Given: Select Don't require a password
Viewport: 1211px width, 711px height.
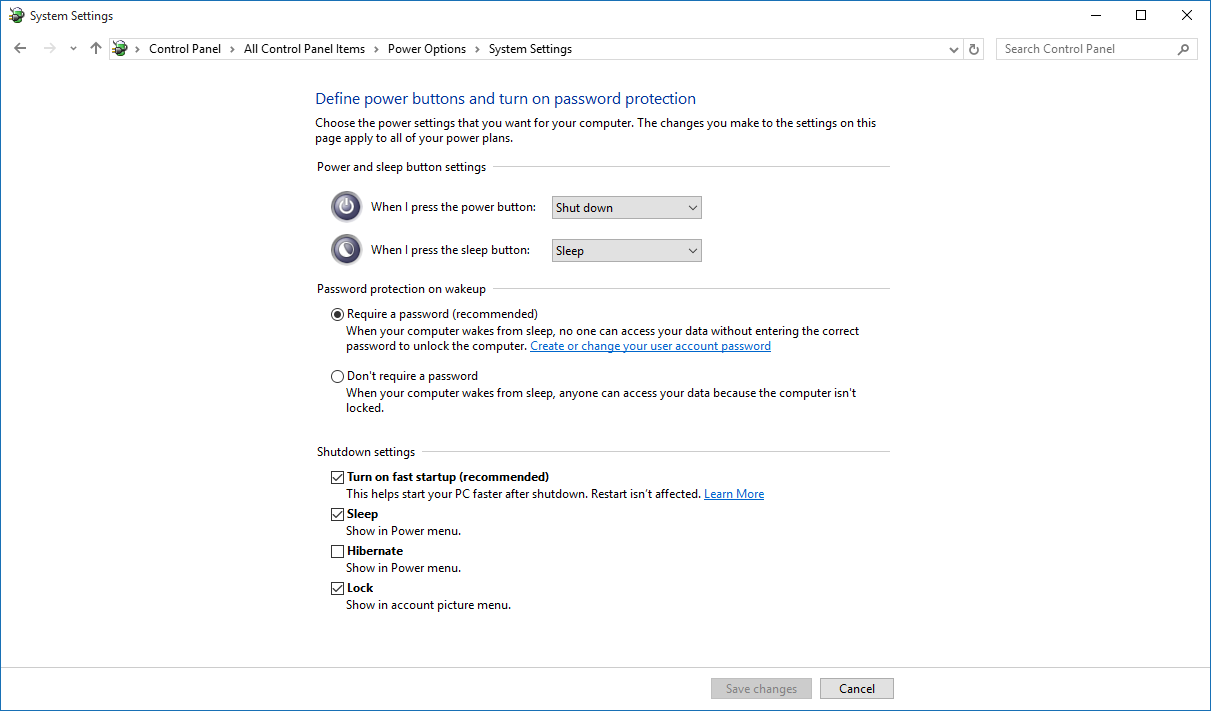Looking at the screenshot, I should click(337, 377).
